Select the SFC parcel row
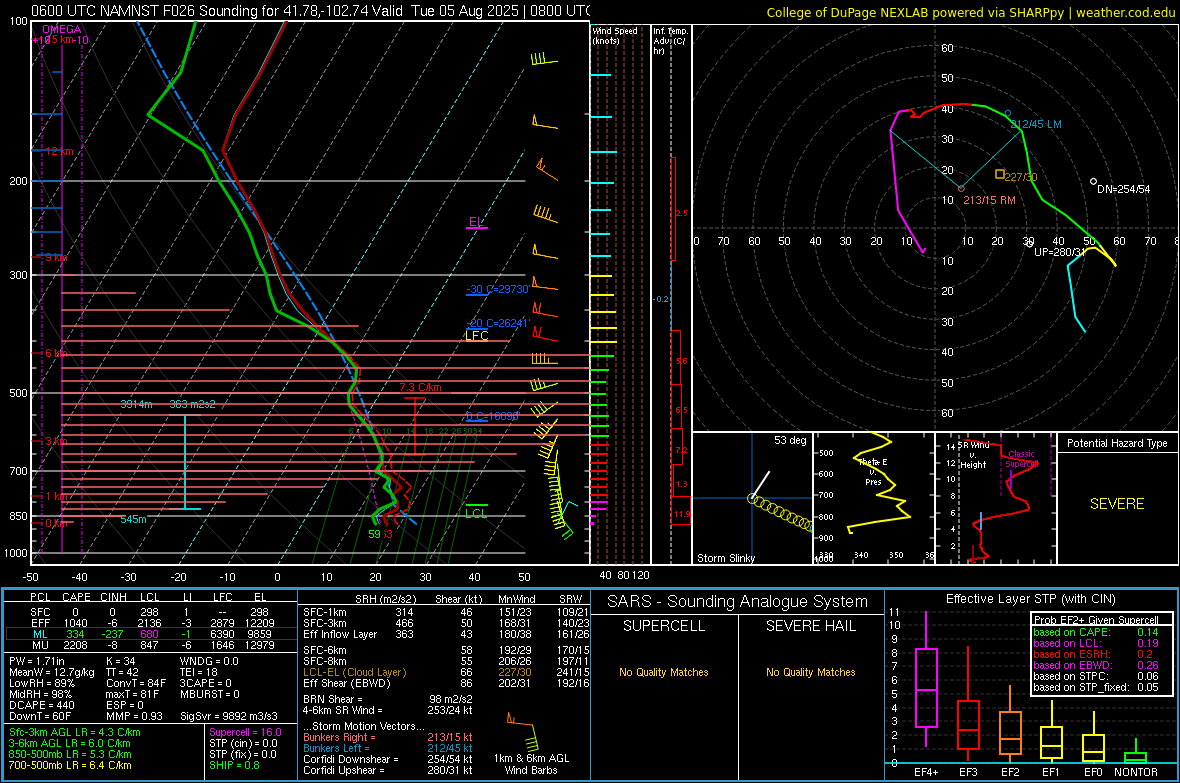Viewport: 1180px width, 783px height. point(151,612)
